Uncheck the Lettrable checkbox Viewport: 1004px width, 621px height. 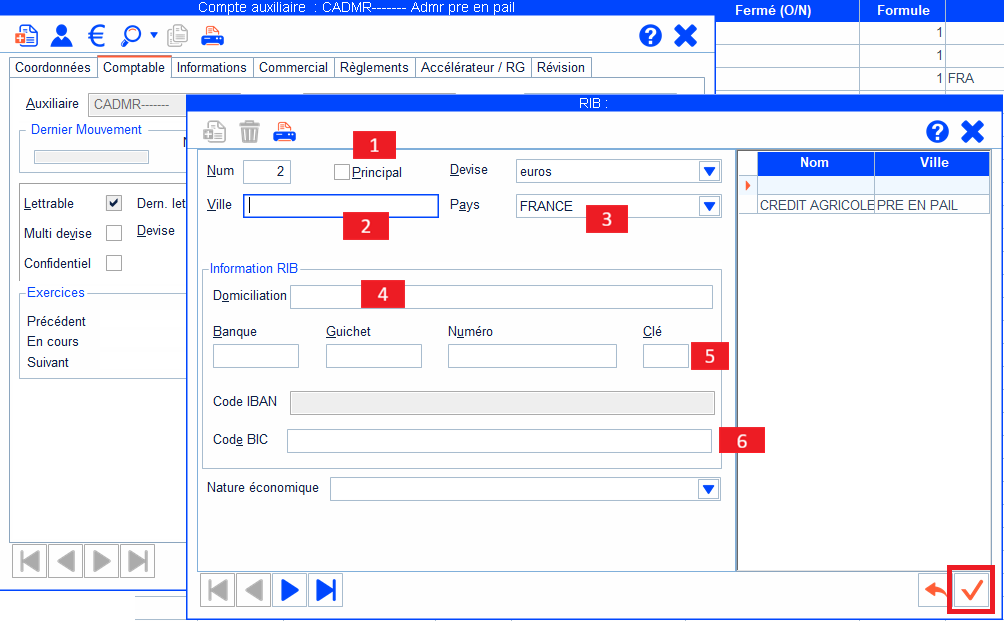114,204
